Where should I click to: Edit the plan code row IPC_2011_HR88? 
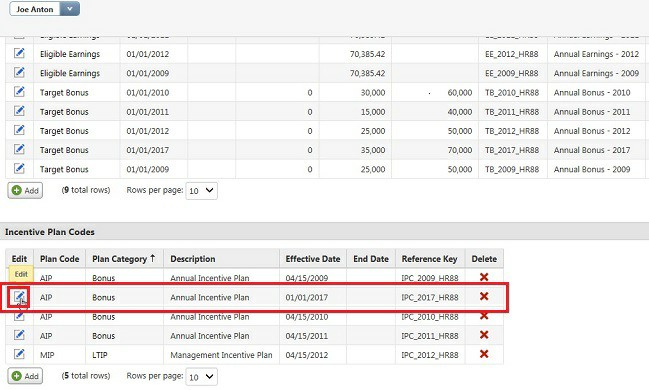click(19, 335)
